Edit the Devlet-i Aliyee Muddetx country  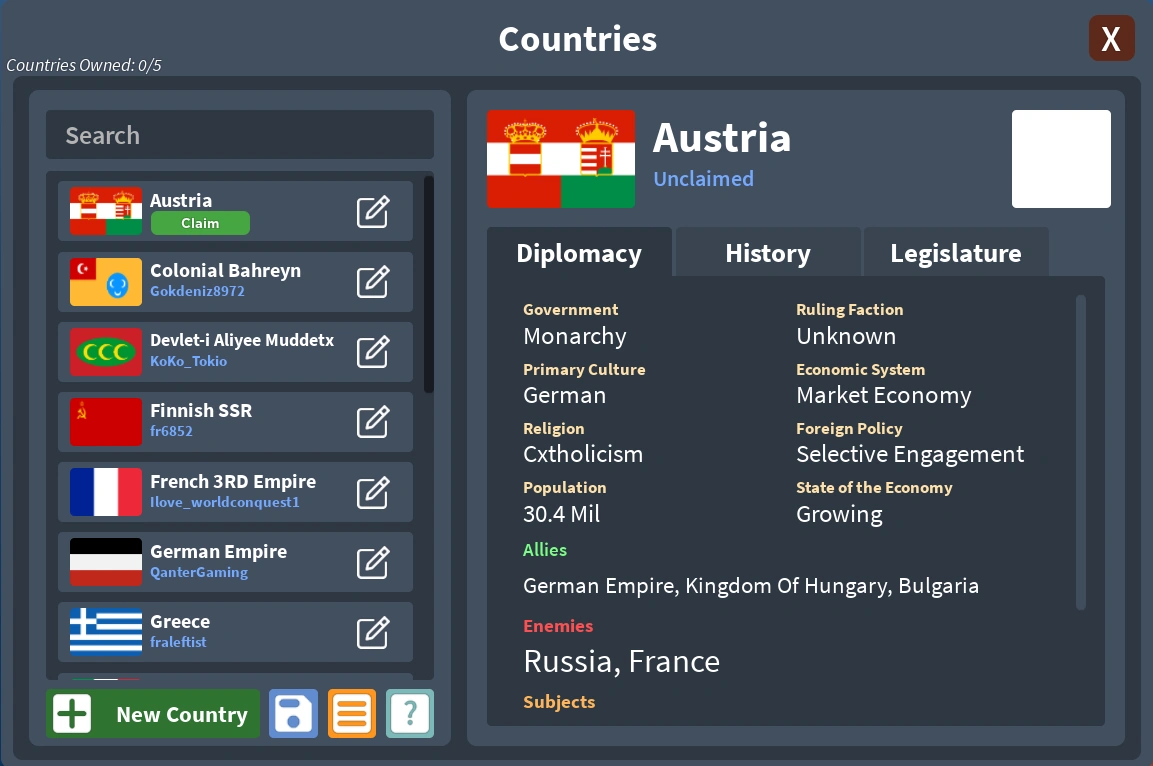click(x=373, y=351)
